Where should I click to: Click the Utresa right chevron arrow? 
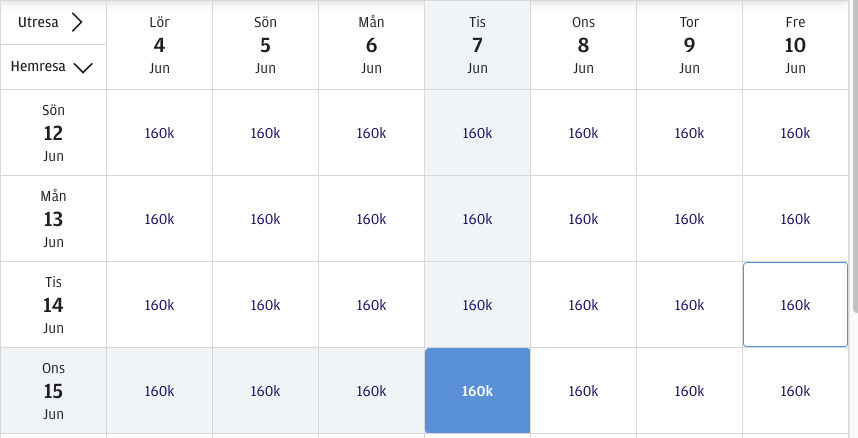coord(76,21)
